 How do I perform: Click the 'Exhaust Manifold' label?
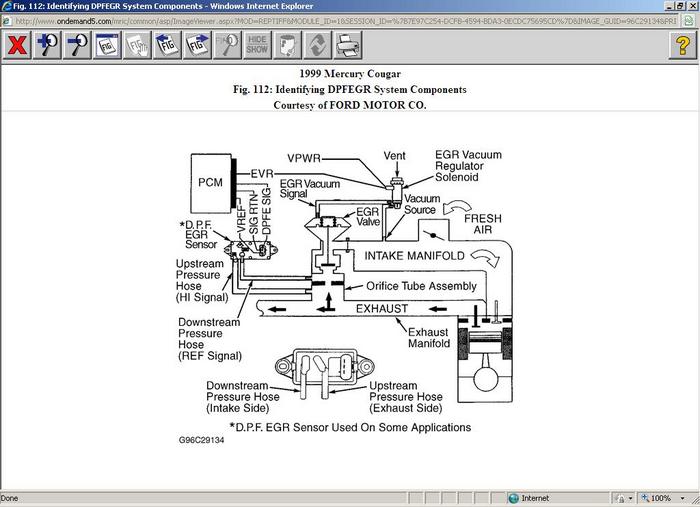(429, 338)
